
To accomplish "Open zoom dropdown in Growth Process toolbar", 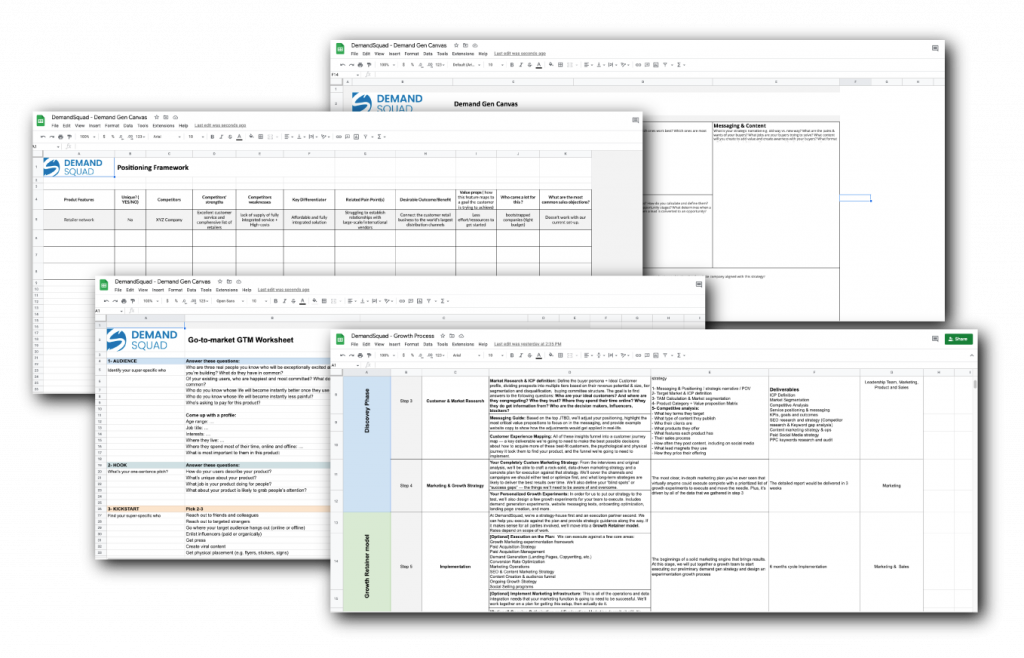I will (387, 355).
